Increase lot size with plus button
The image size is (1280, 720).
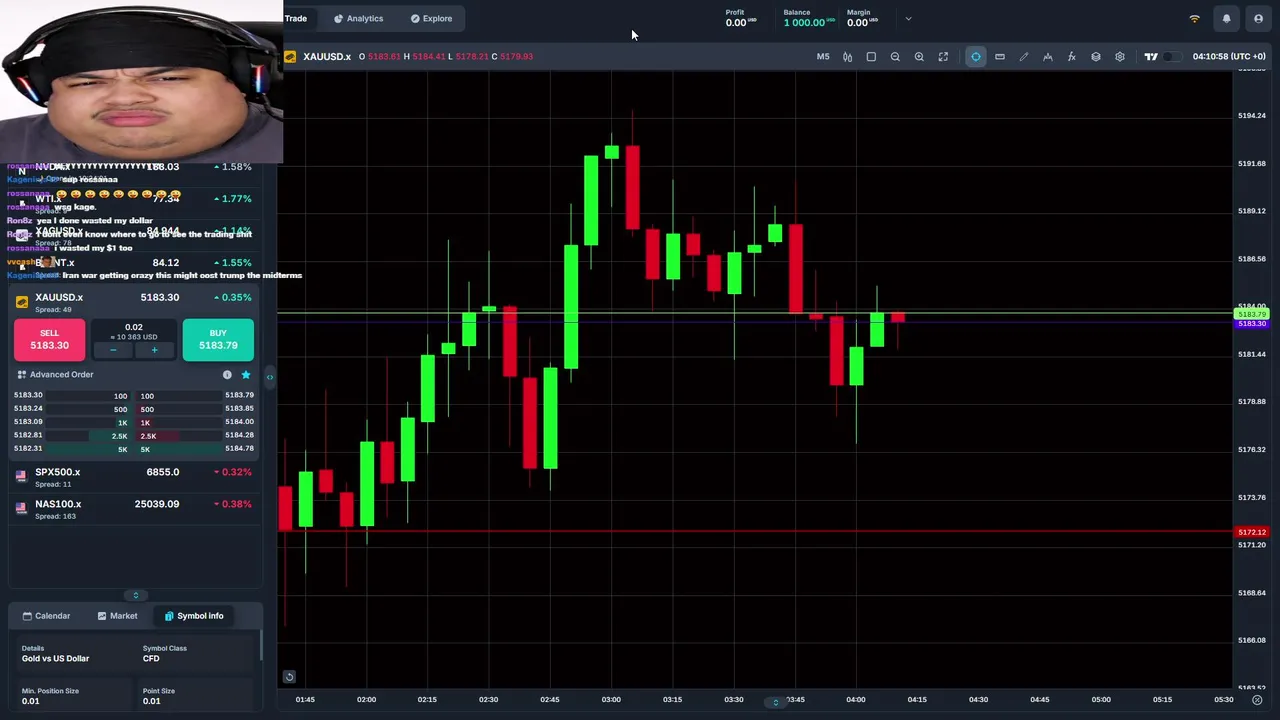pos(154,350)
